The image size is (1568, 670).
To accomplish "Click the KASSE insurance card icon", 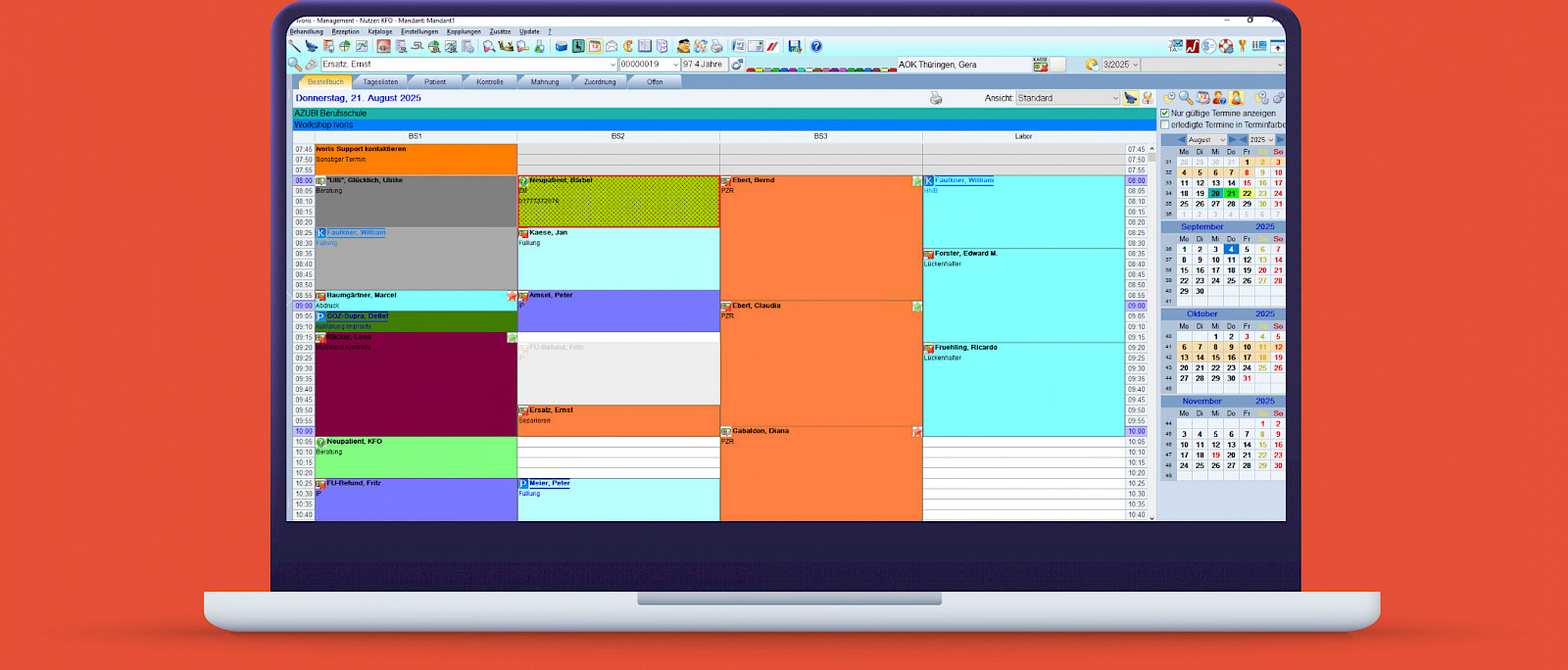I will click(1040, 65).
